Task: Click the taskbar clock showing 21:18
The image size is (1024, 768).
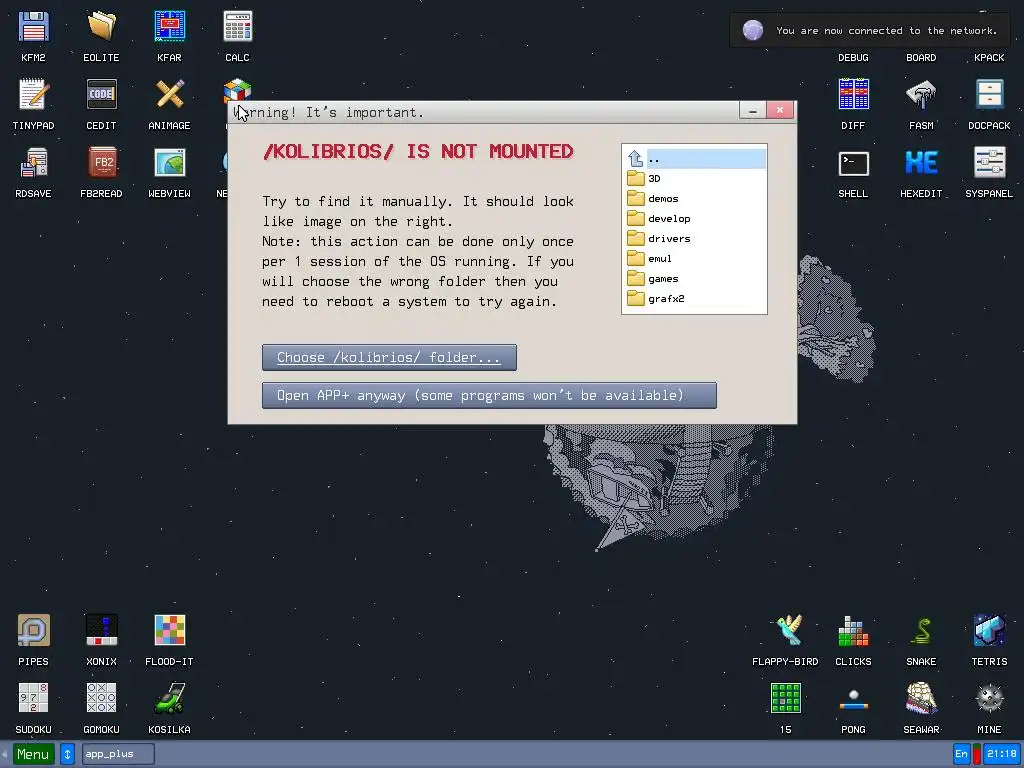Action: point(1002,754)
